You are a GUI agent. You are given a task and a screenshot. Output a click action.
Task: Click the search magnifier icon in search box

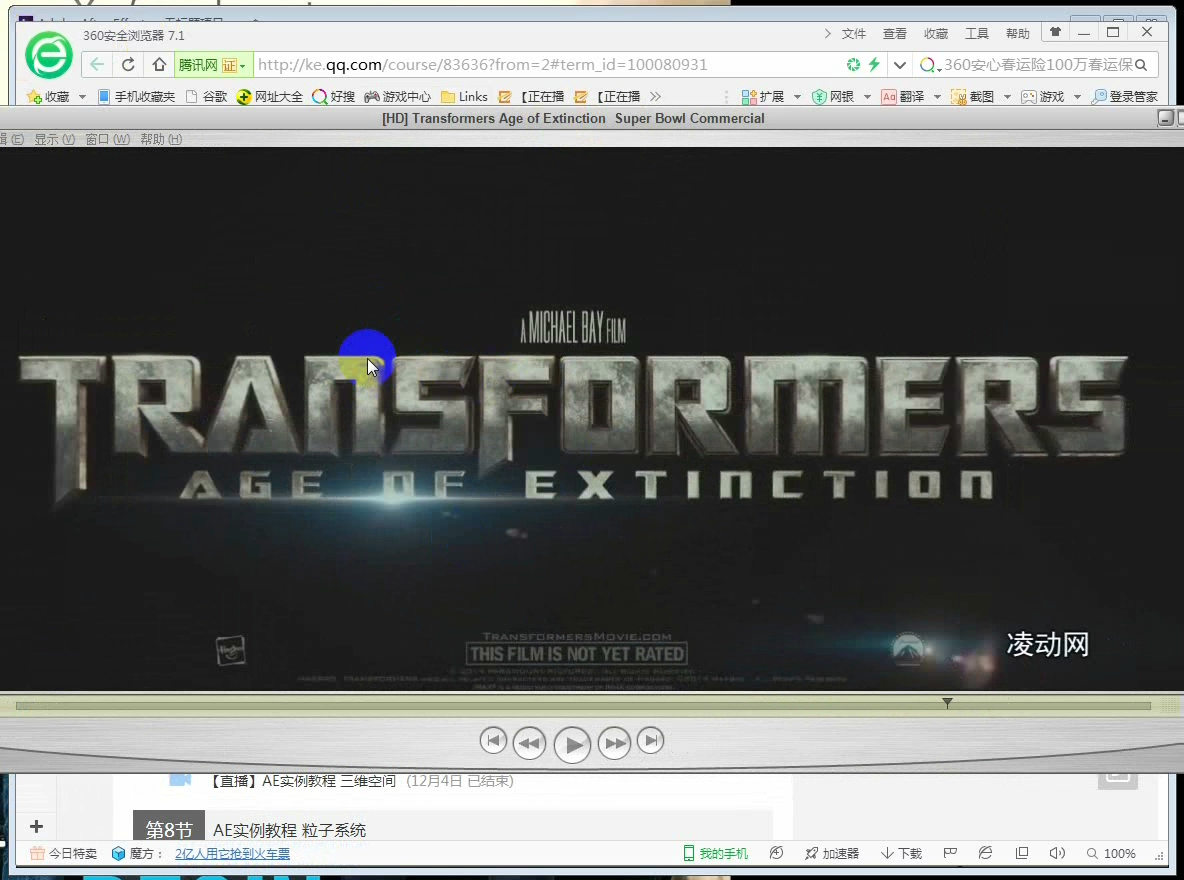pyautogui.click(x=1141, y=65)
